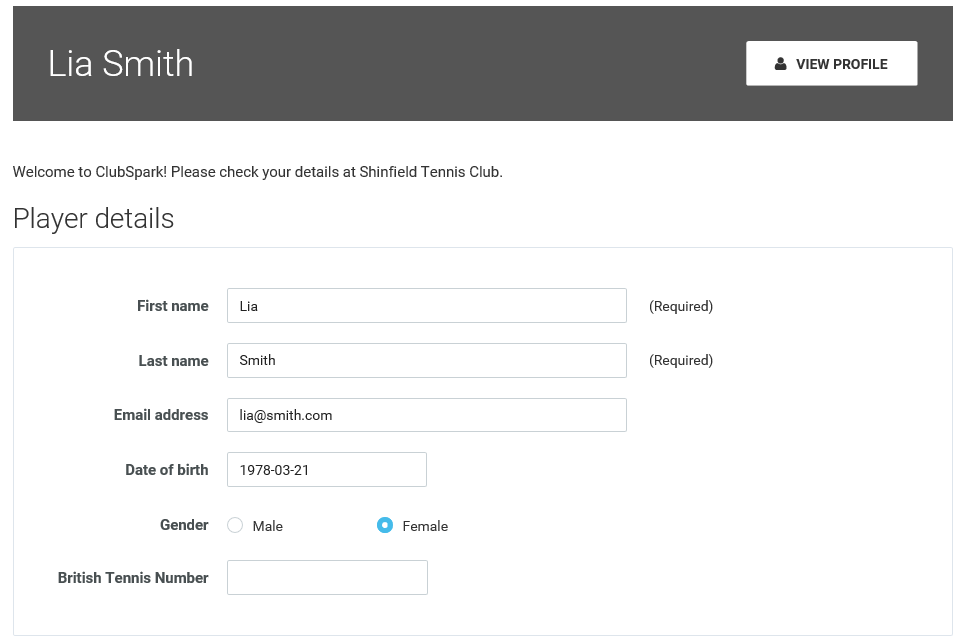The image size is (964, 644).
Task: Click the "British Tennis Number" label
Action: [x=133, y=578]
